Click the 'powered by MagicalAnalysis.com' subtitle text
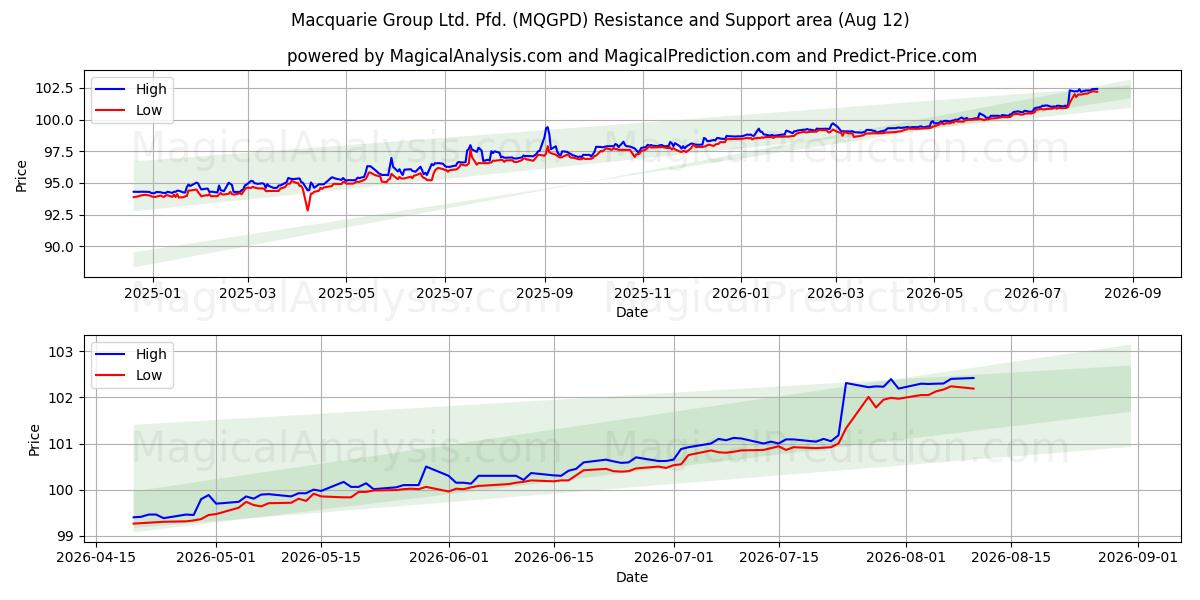The width and height of the screenshot is (1200, 600). (632, 56)
